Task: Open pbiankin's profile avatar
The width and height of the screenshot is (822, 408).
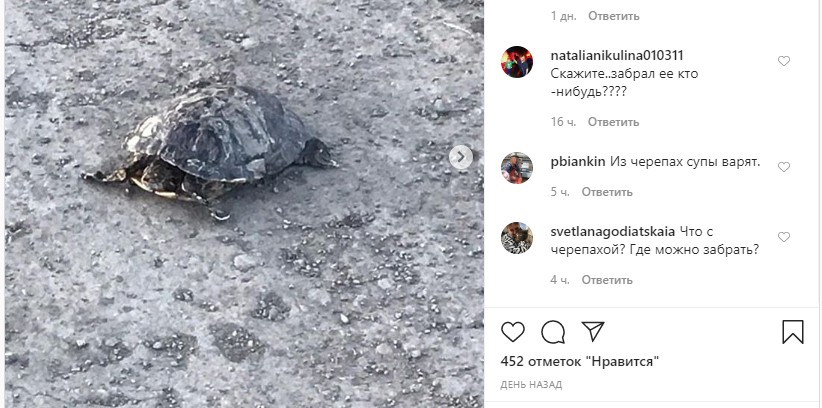Action: 517,168
